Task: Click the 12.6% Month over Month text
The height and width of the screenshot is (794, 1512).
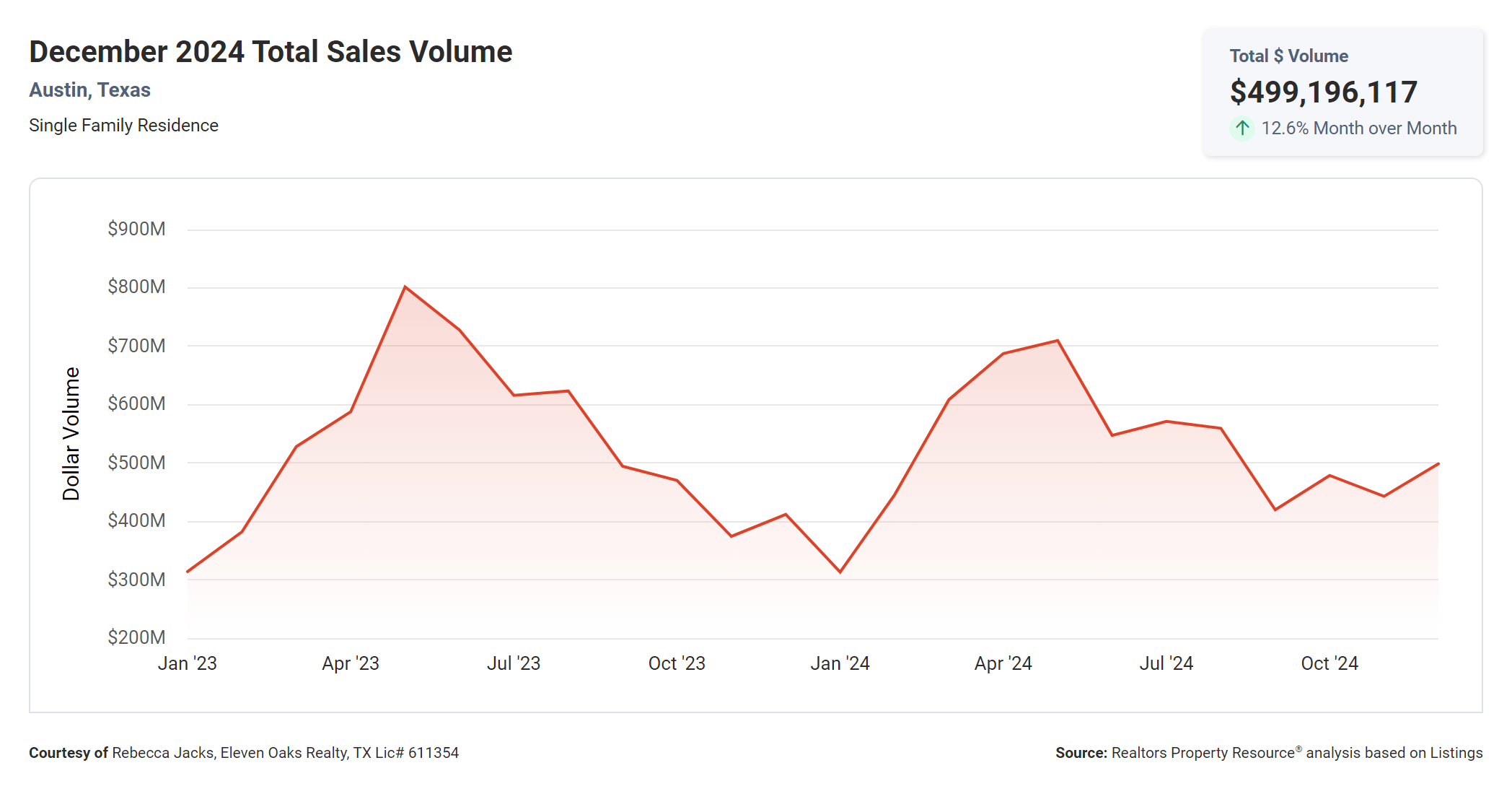Action: point(1358,128)
